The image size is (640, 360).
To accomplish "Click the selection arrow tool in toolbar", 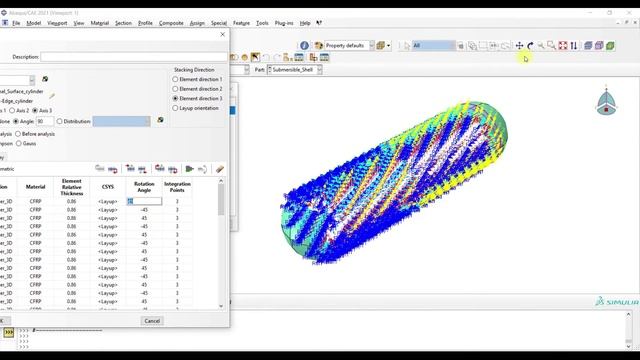I will point(407,46).
